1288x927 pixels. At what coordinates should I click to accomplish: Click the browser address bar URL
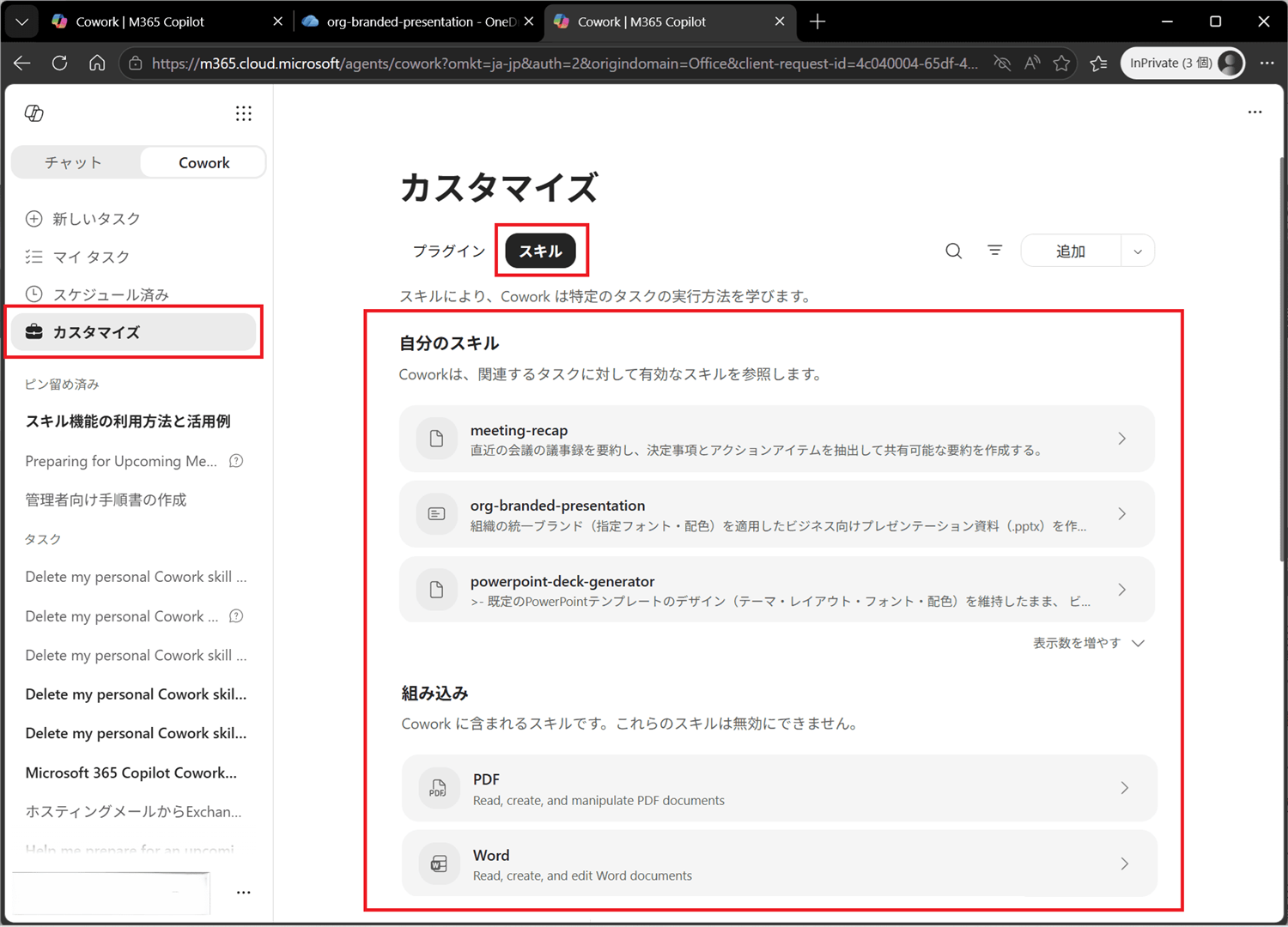point(564,63)
